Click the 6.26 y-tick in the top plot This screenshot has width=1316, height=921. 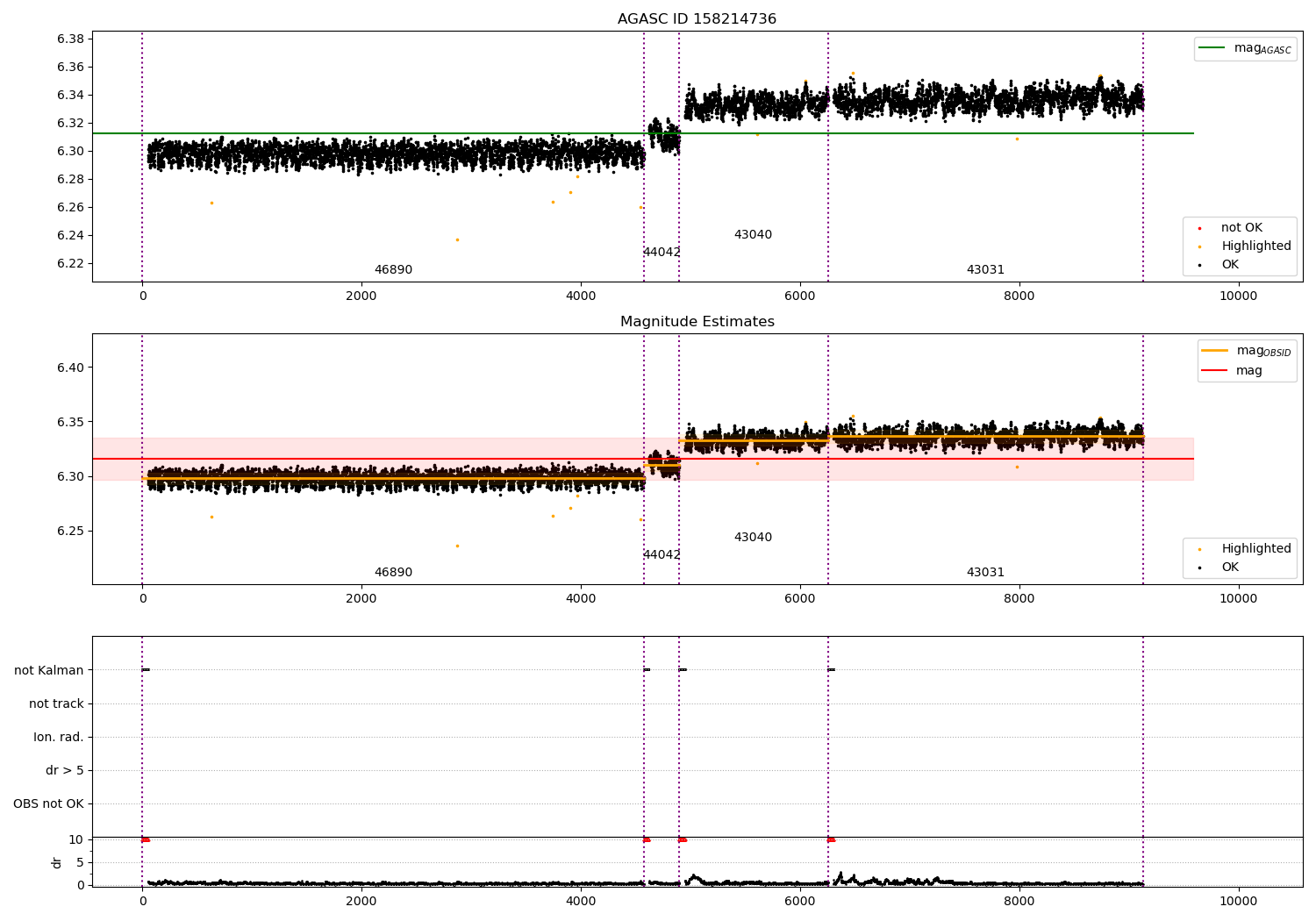point(70,208)
